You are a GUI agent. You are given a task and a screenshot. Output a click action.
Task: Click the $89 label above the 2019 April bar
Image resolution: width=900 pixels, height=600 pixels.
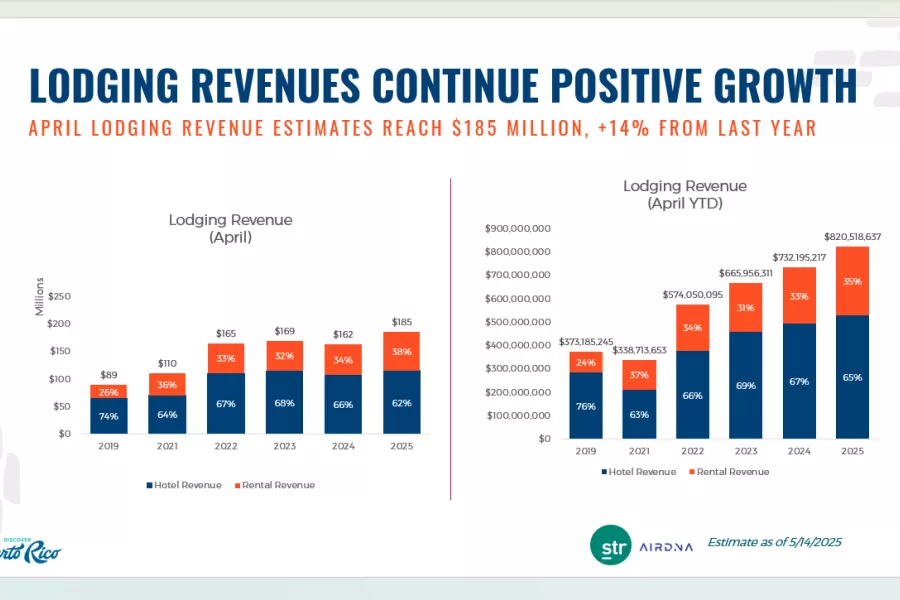click(x=108, y=375)
